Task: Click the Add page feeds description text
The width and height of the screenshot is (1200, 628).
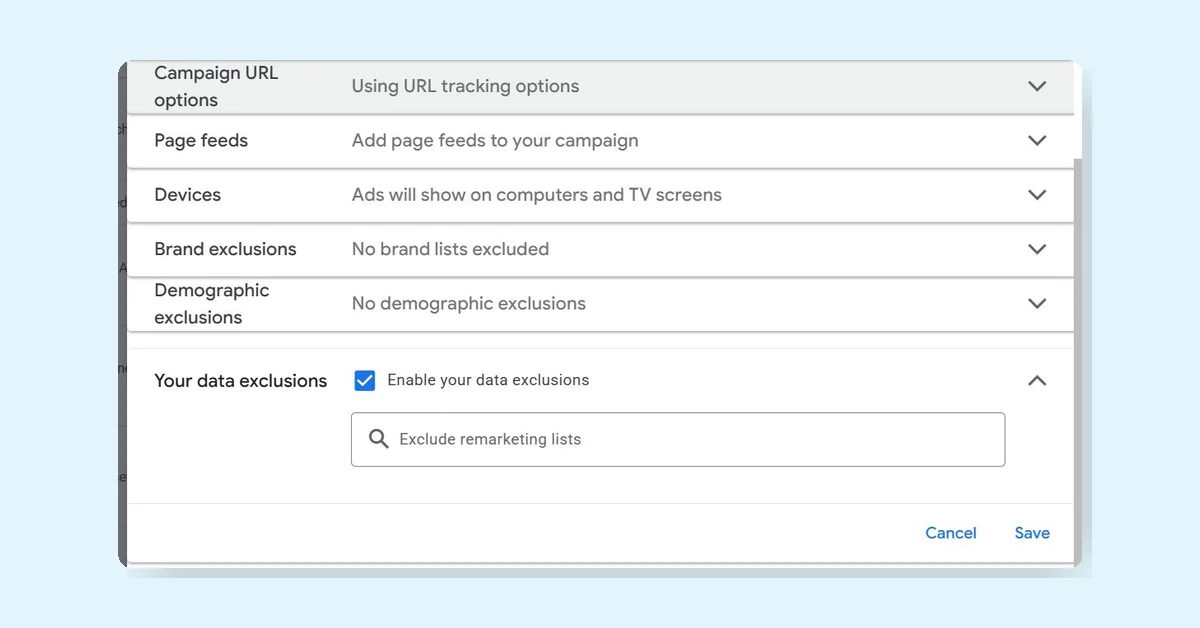Action: coord(495,140)
